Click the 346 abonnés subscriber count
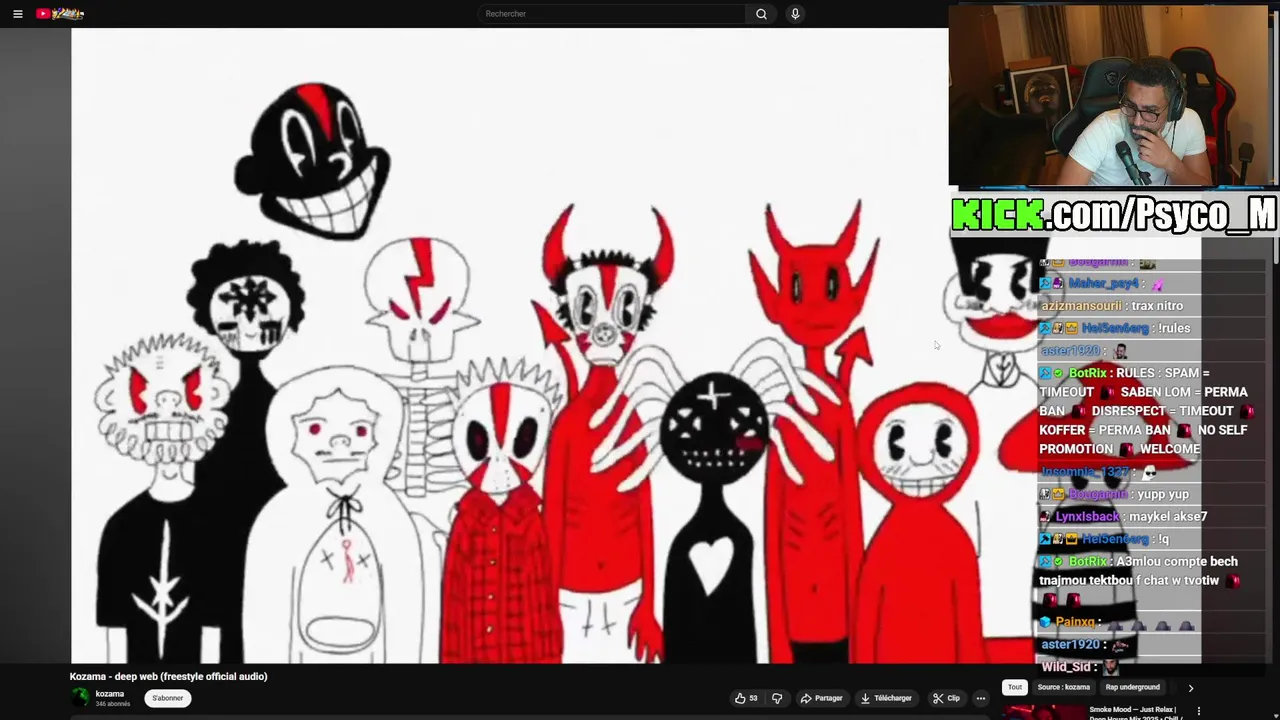Image resolution: width=1280 pixels, height=720 pixels. click(x=113, y=704)
